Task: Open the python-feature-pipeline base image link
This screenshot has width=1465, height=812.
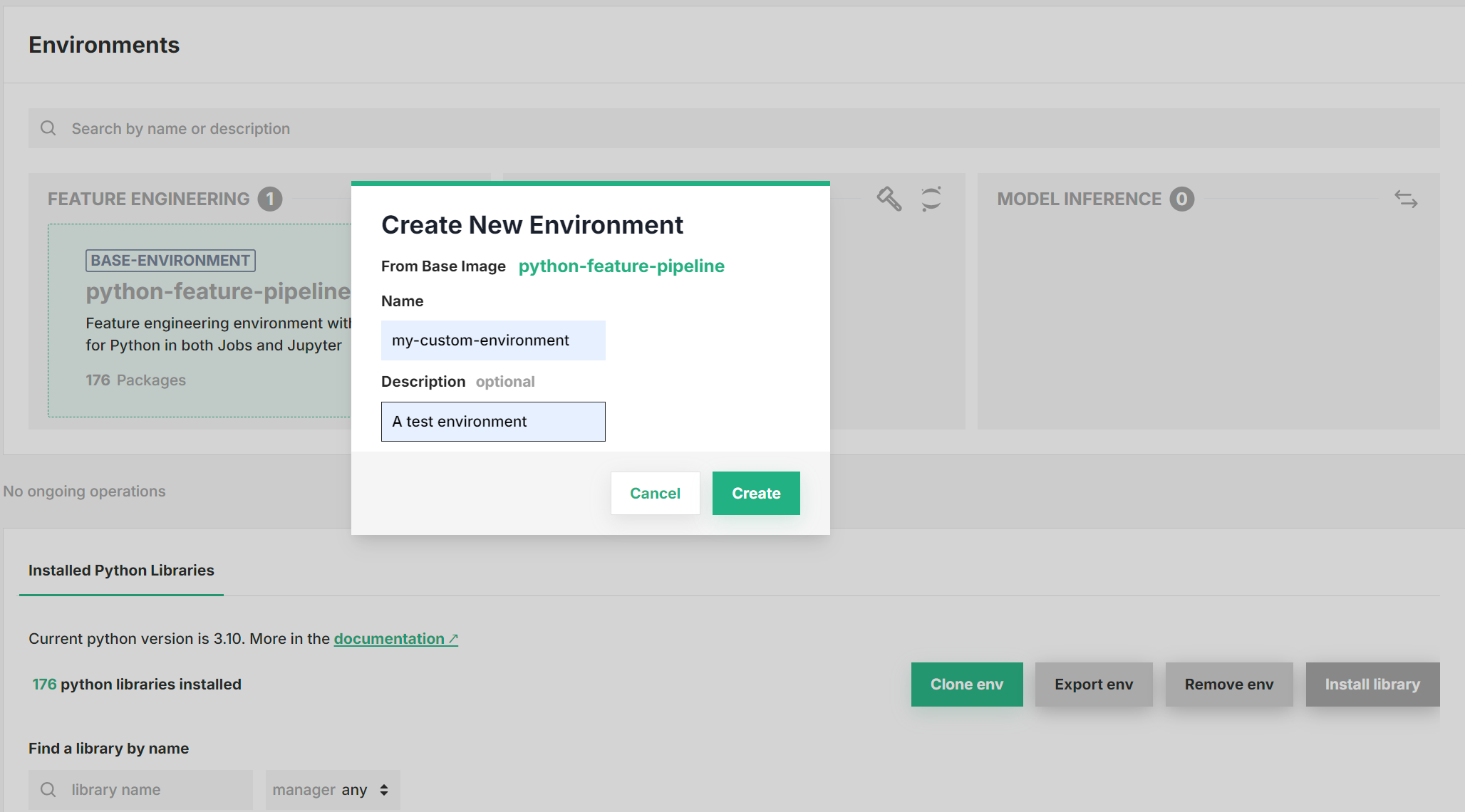Action: point(621,266)
